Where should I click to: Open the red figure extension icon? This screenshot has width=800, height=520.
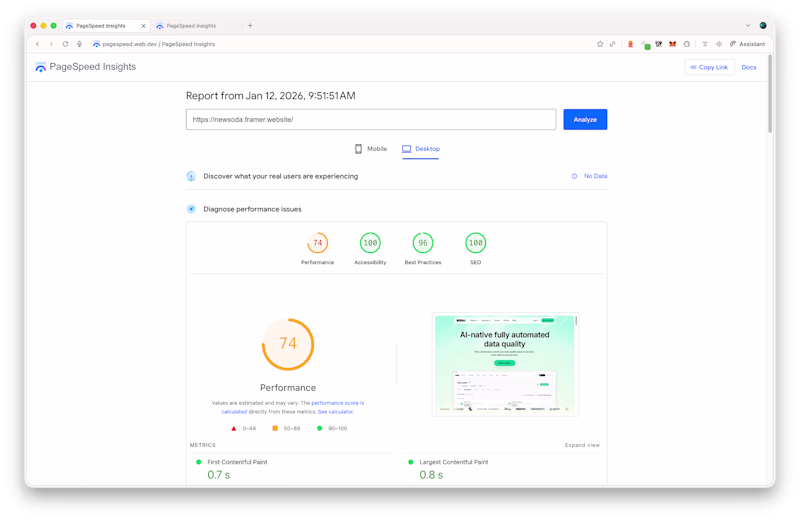(631, 44)
